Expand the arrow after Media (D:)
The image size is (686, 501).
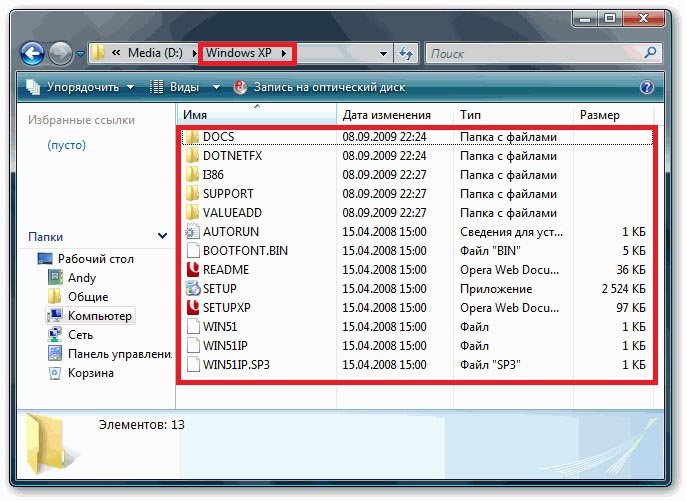194,54
